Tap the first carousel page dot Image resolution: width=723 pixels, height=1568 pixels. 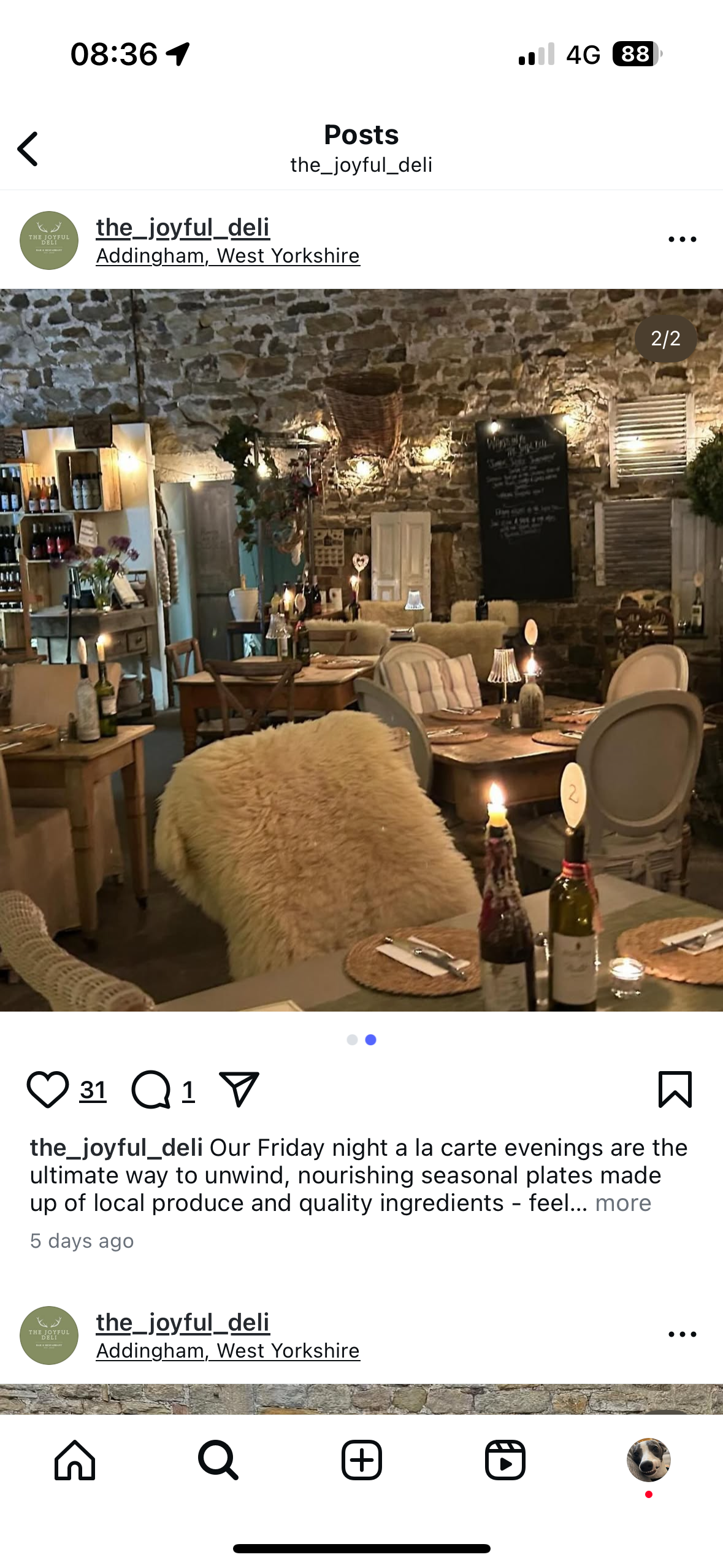(x=352, y=1040)
